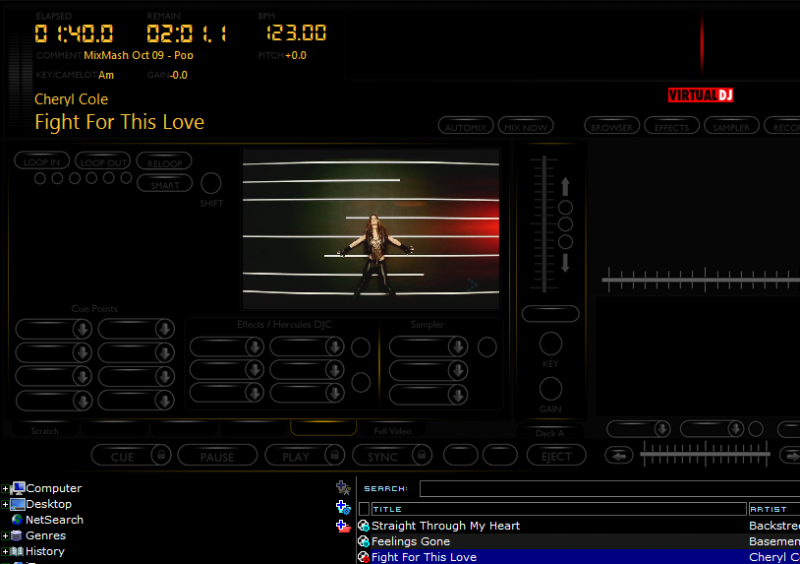
Task: Open the SAMPLER panel tab
Action: 731,126
